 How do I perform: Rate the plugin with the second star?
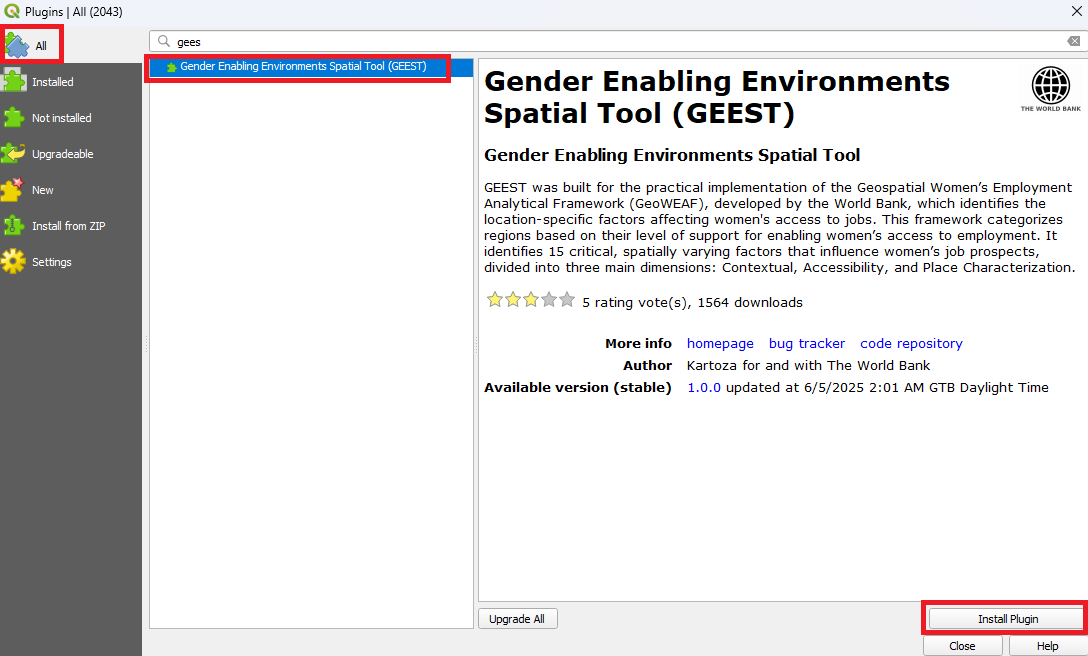[x=513, y=300]
